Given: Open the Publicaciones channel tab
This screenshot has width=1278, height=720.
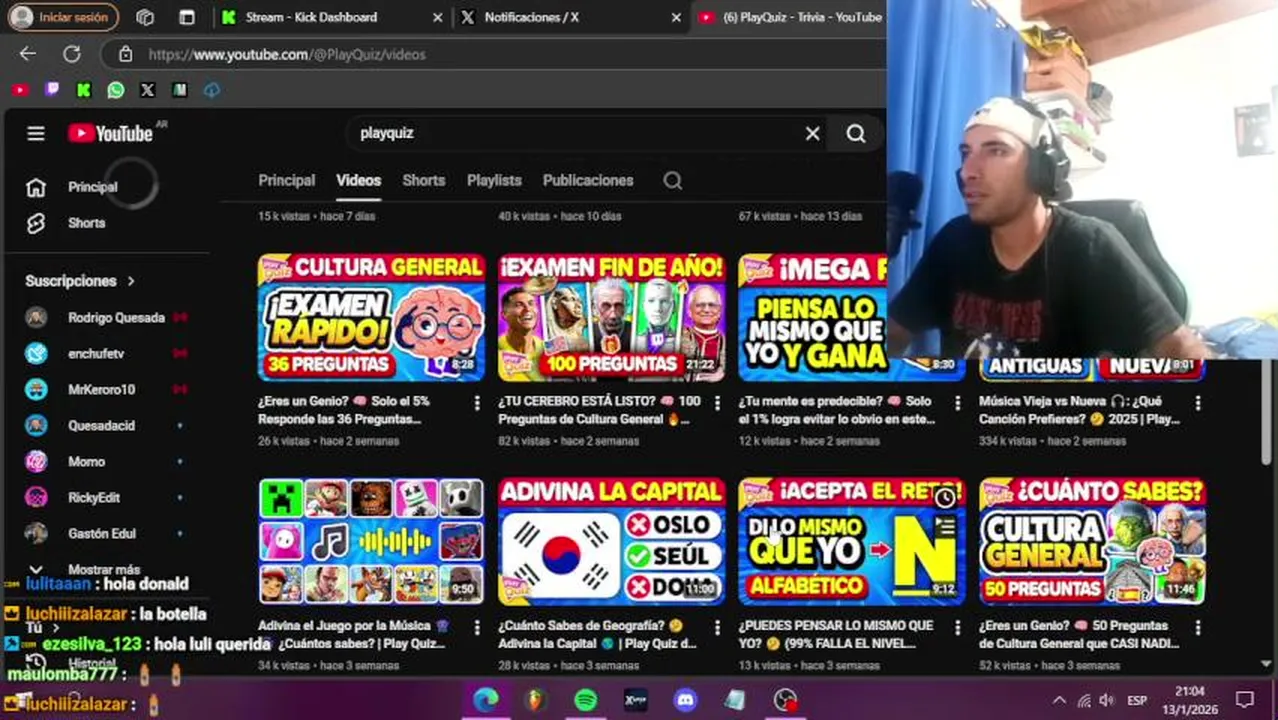Looking at the screenshot, I should click(x=588, y=180).
